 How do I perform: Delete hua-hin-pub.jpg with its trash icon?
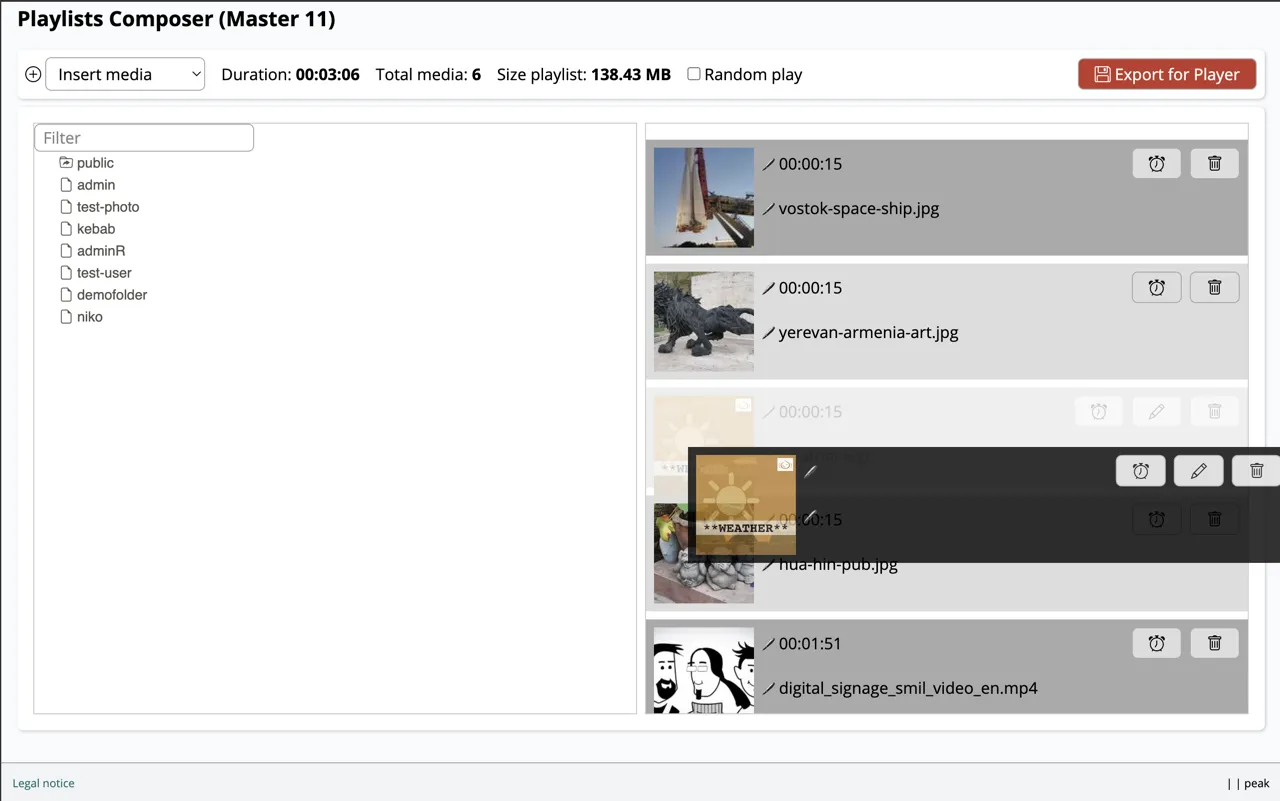click(1215, 520)
